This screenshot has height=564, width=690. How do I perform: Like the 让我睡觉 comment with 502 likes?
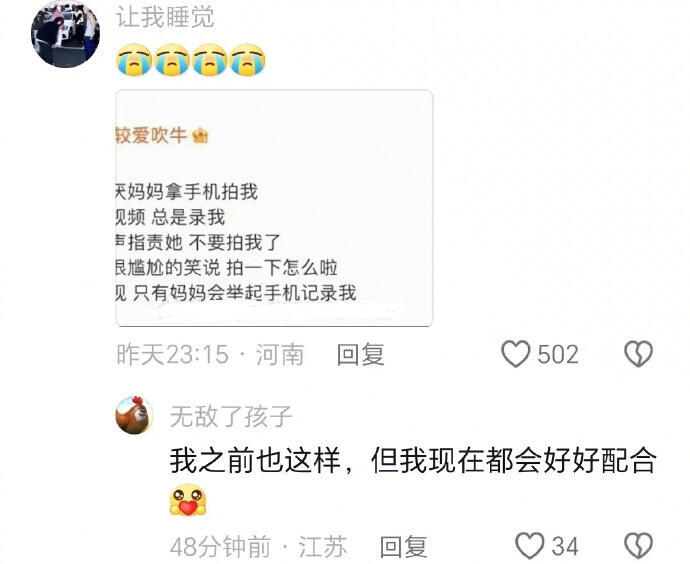click(516, 354)
